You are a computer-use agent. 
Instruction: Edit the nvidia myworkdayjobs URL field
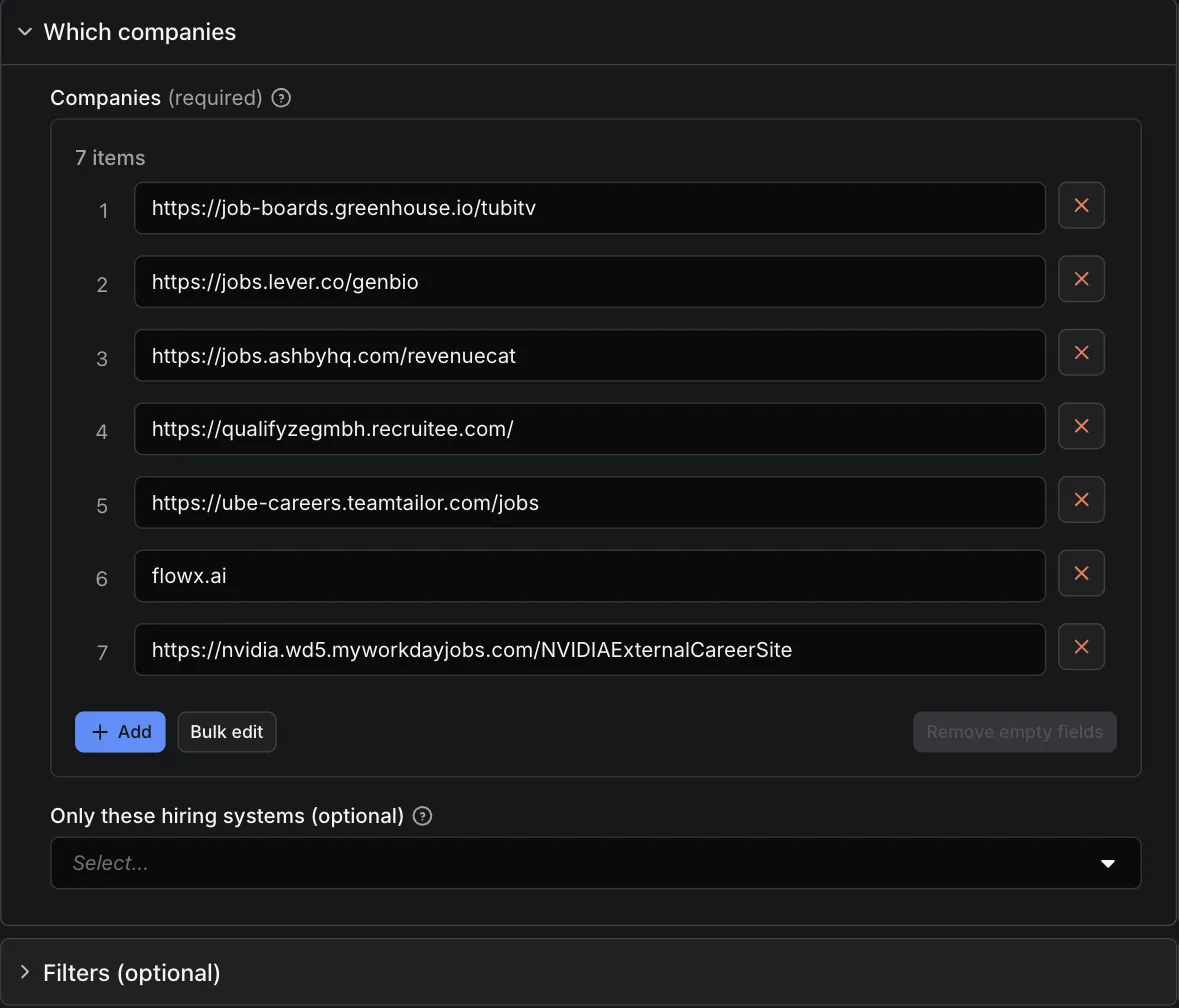coord(590,649)
